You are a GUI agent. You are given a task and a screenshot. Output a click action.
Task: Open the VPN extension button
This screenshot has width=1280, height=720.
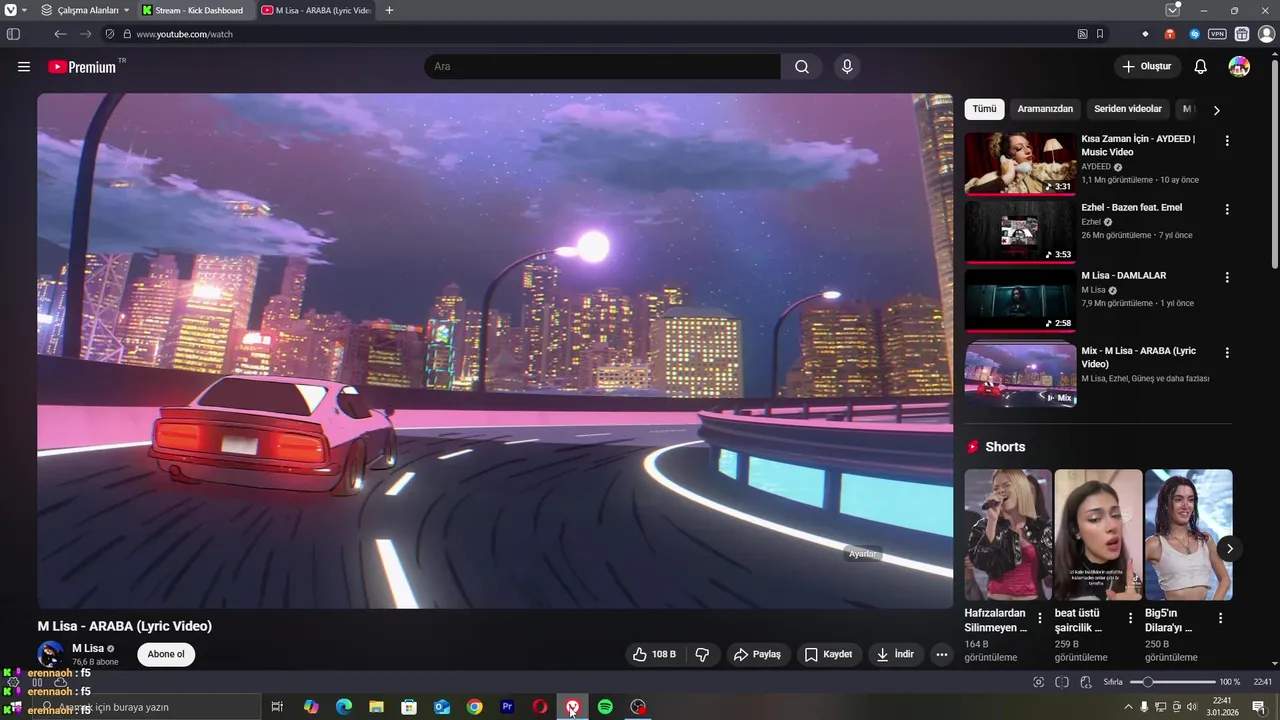click(x=1217, y=34)
